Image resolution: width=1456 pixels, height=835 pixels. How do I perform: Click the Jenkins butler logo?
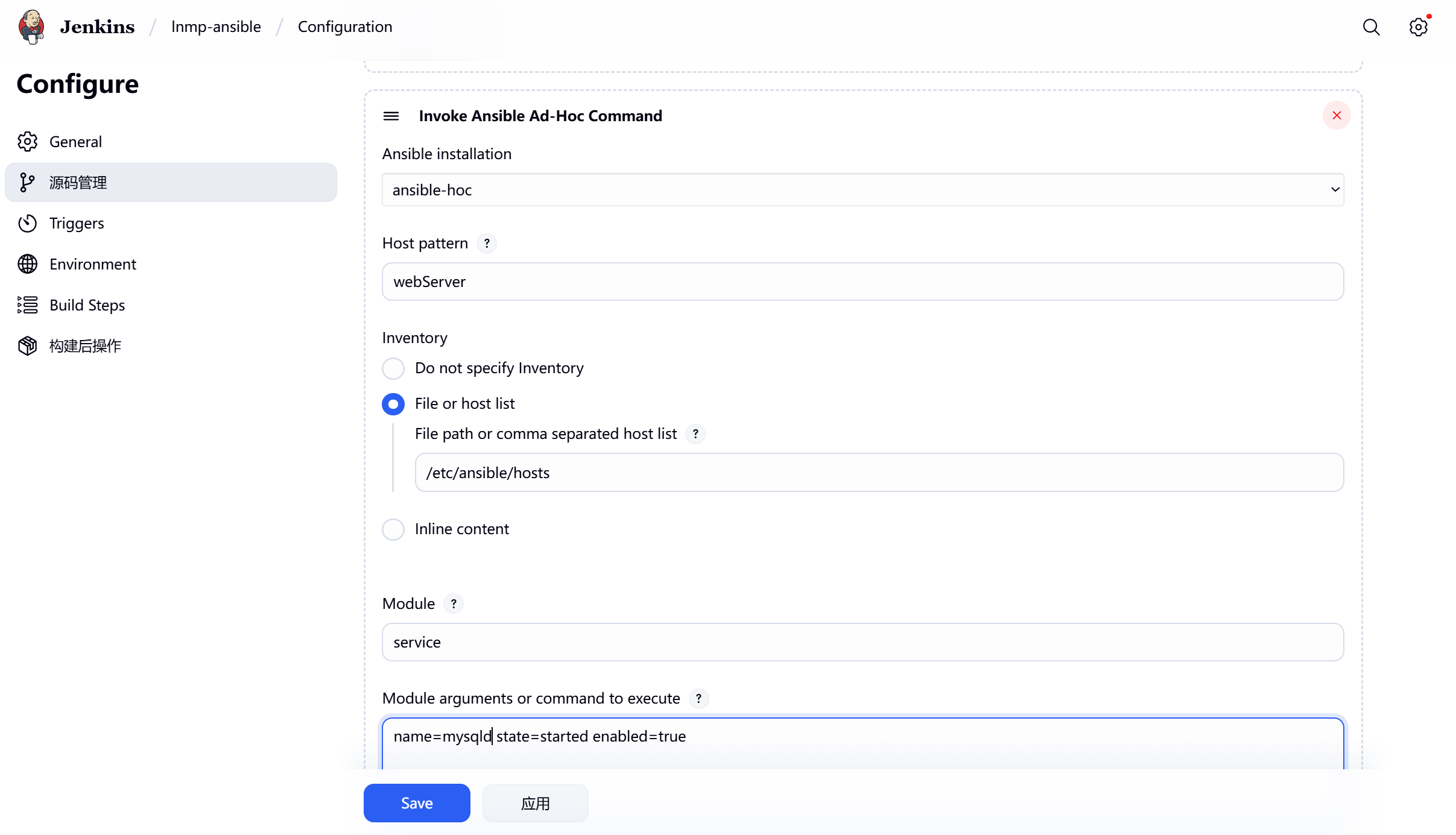tap(31, 27)
